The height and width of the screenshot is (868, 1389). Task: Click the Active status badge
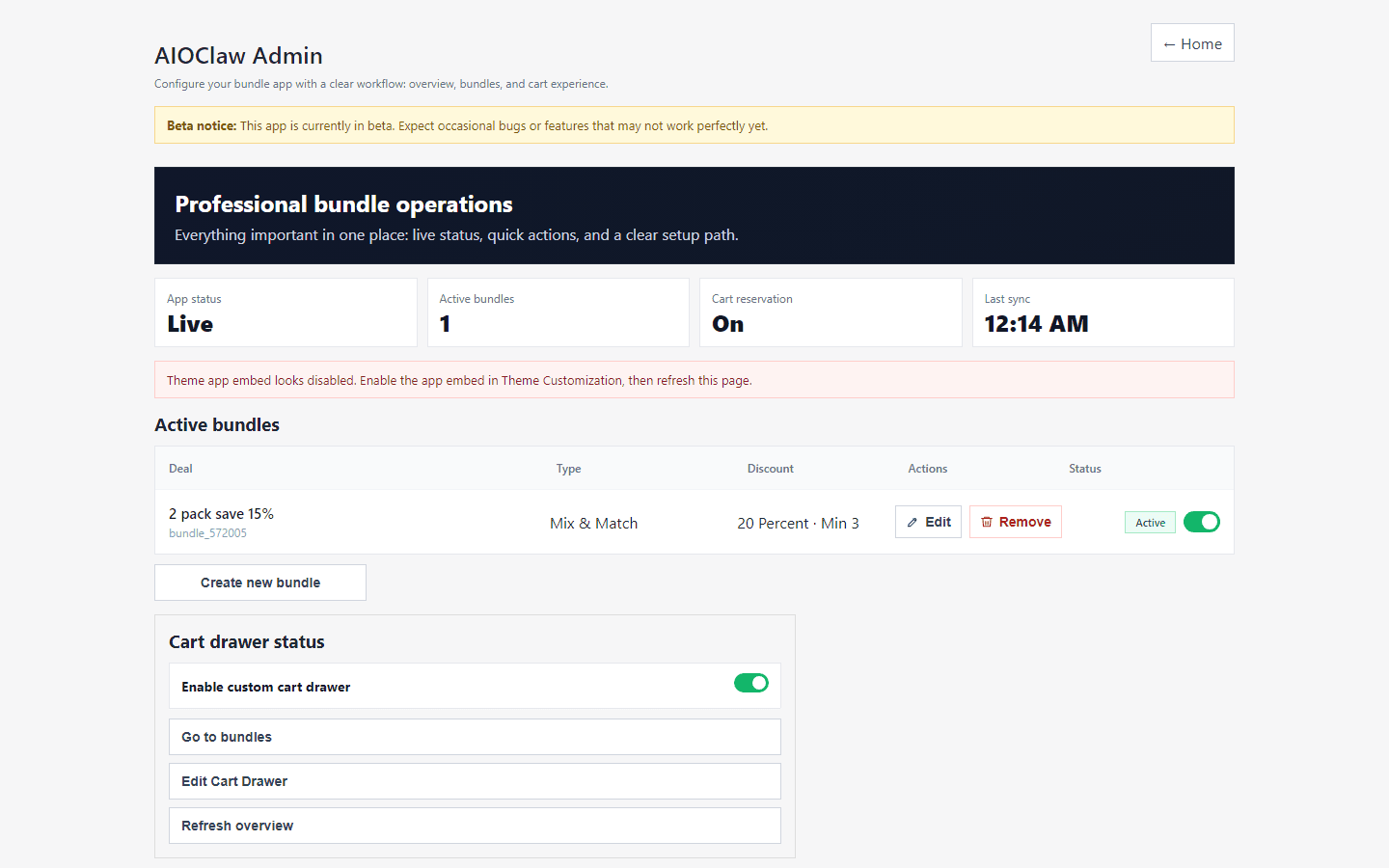point(1150,522)
